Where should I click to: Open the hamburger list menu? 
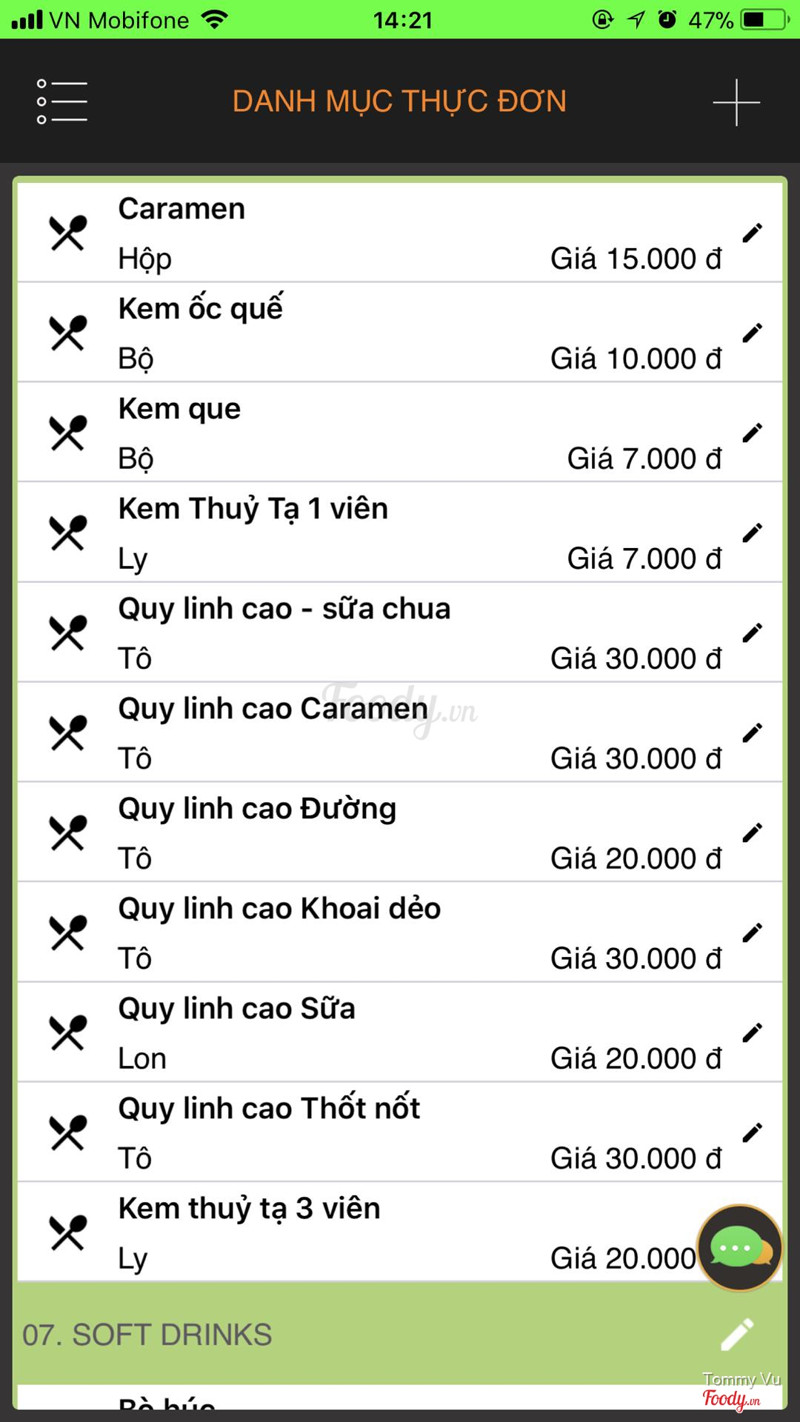(62, 102)
